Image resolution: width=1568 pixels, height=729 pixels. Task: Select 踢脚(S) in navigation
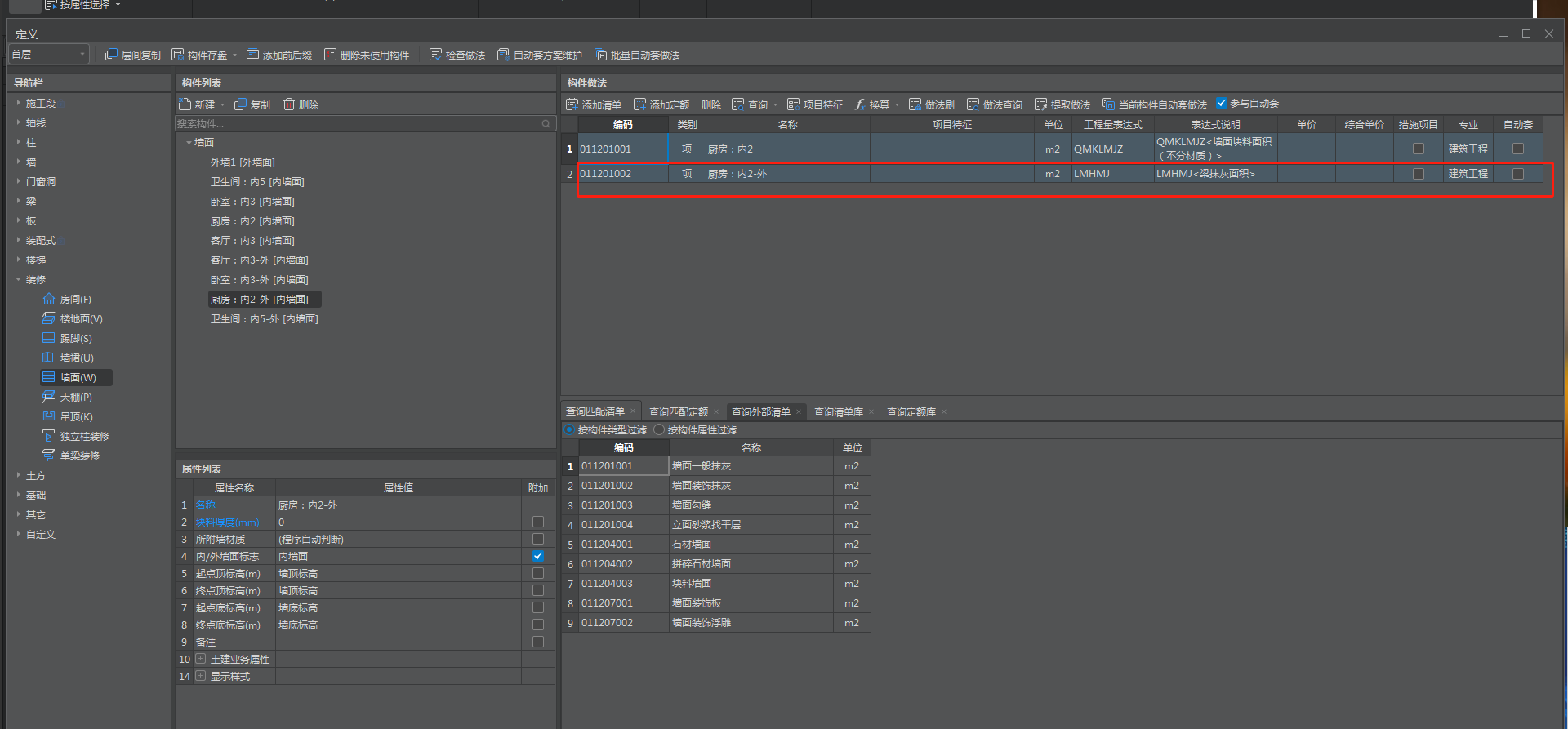point(67,339)
